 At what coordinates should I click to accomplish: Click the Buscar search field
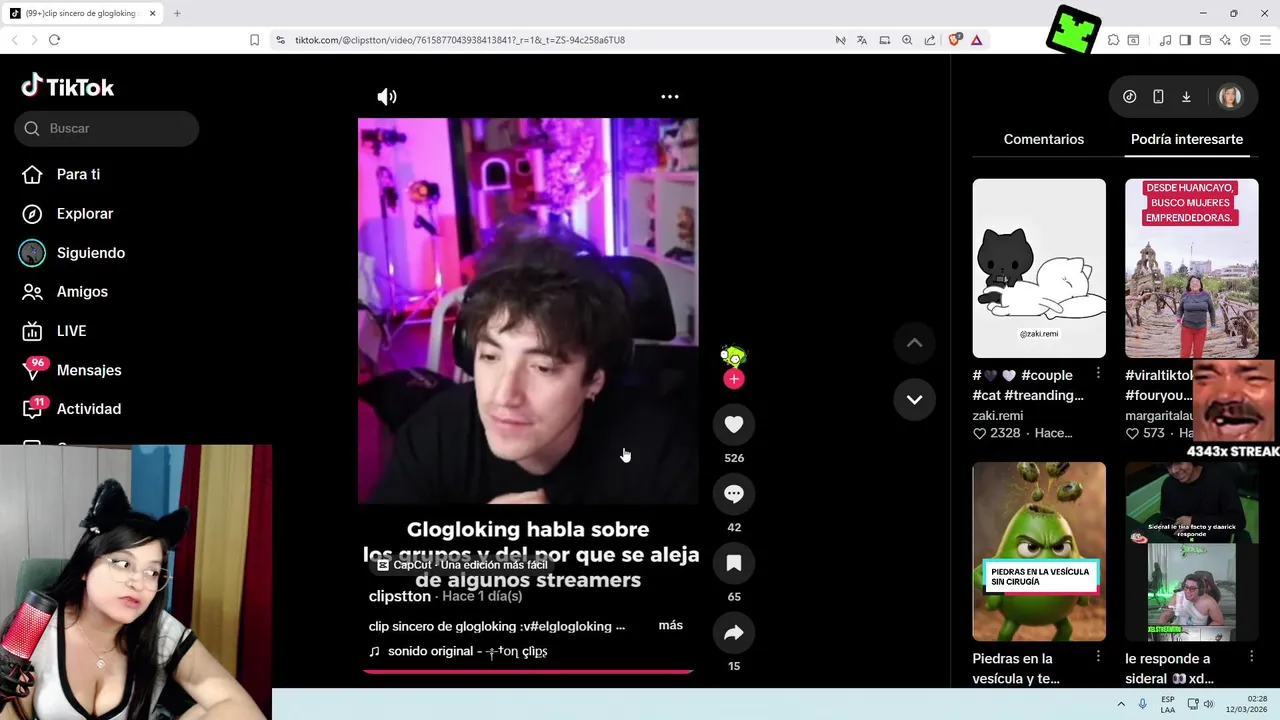(x=107, y=128)
